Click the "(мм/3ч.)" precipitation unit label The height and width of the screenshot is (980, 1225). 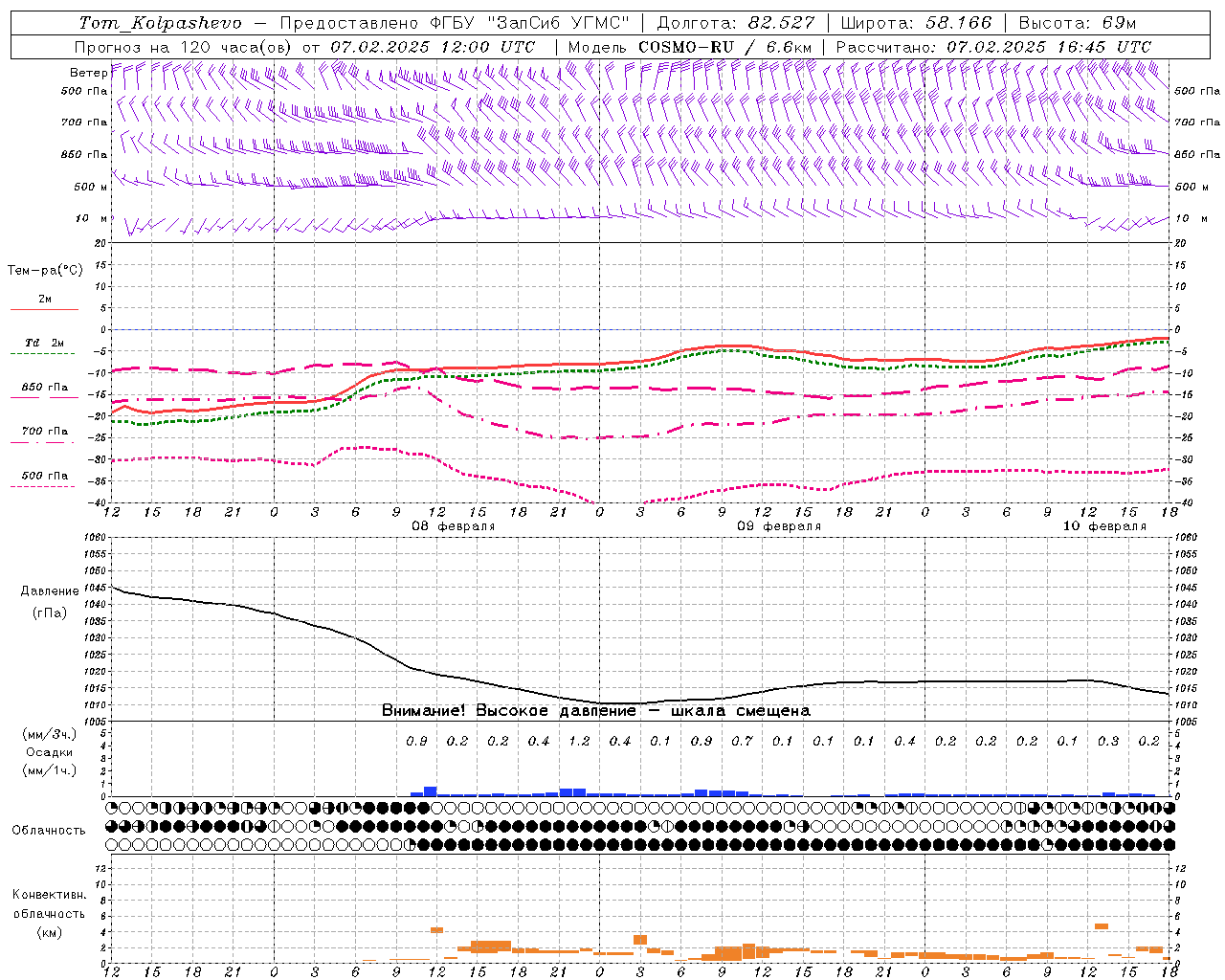click(x=50, y=734)
